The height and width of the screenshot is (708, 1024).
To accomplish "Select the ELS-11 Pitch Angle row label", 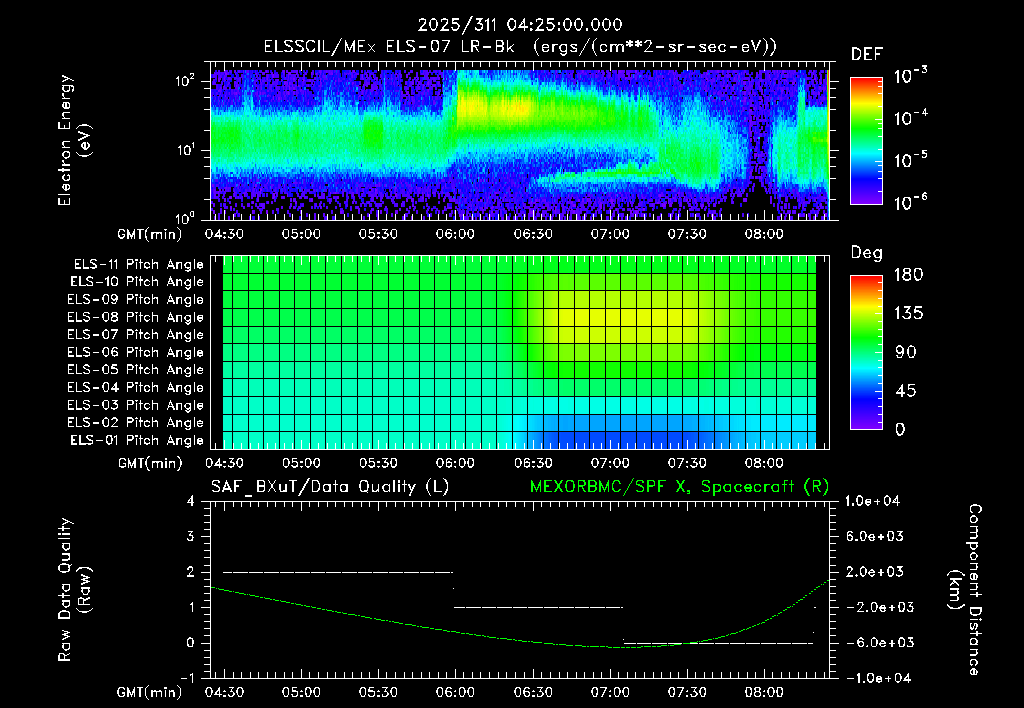I will click(138, 265).
